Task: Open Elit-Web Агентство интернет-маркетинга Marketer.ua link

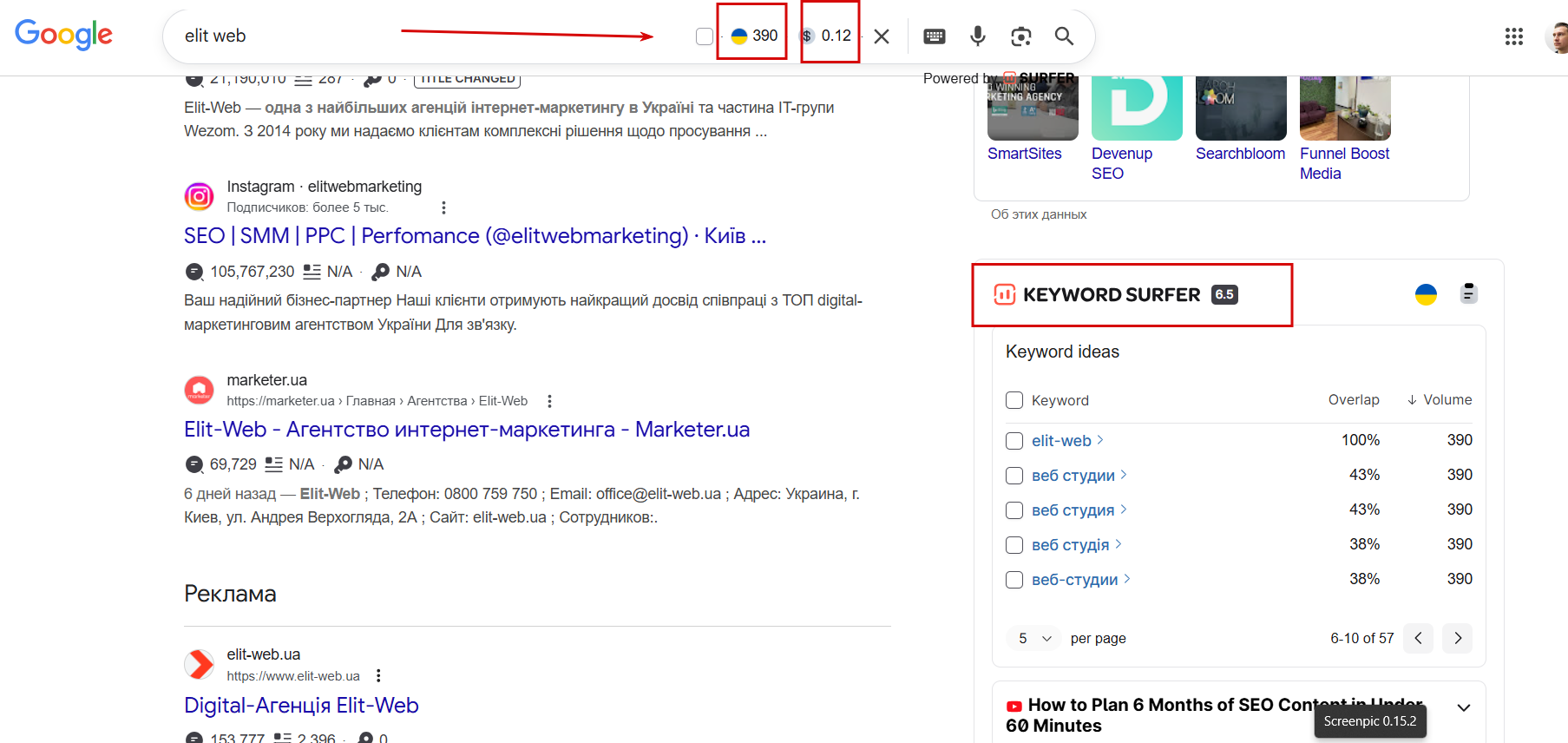Action: 467,430
